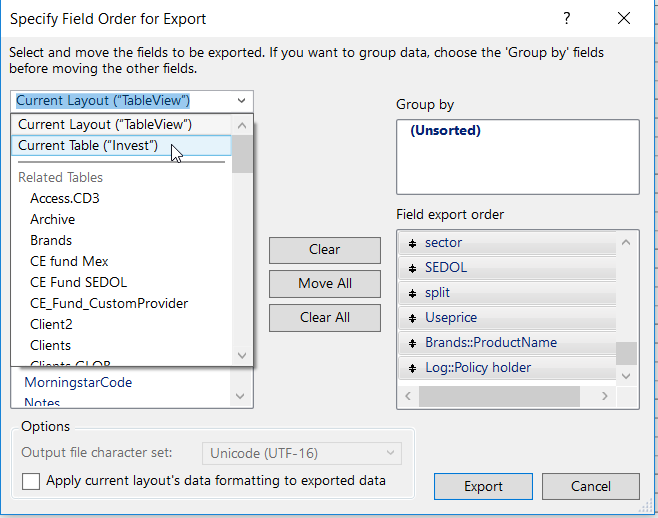The height and width of the screenshot is (518, 658).
Task: Click the reorder handle next to split
Action: pyautogui.click(x=412, y=293)
